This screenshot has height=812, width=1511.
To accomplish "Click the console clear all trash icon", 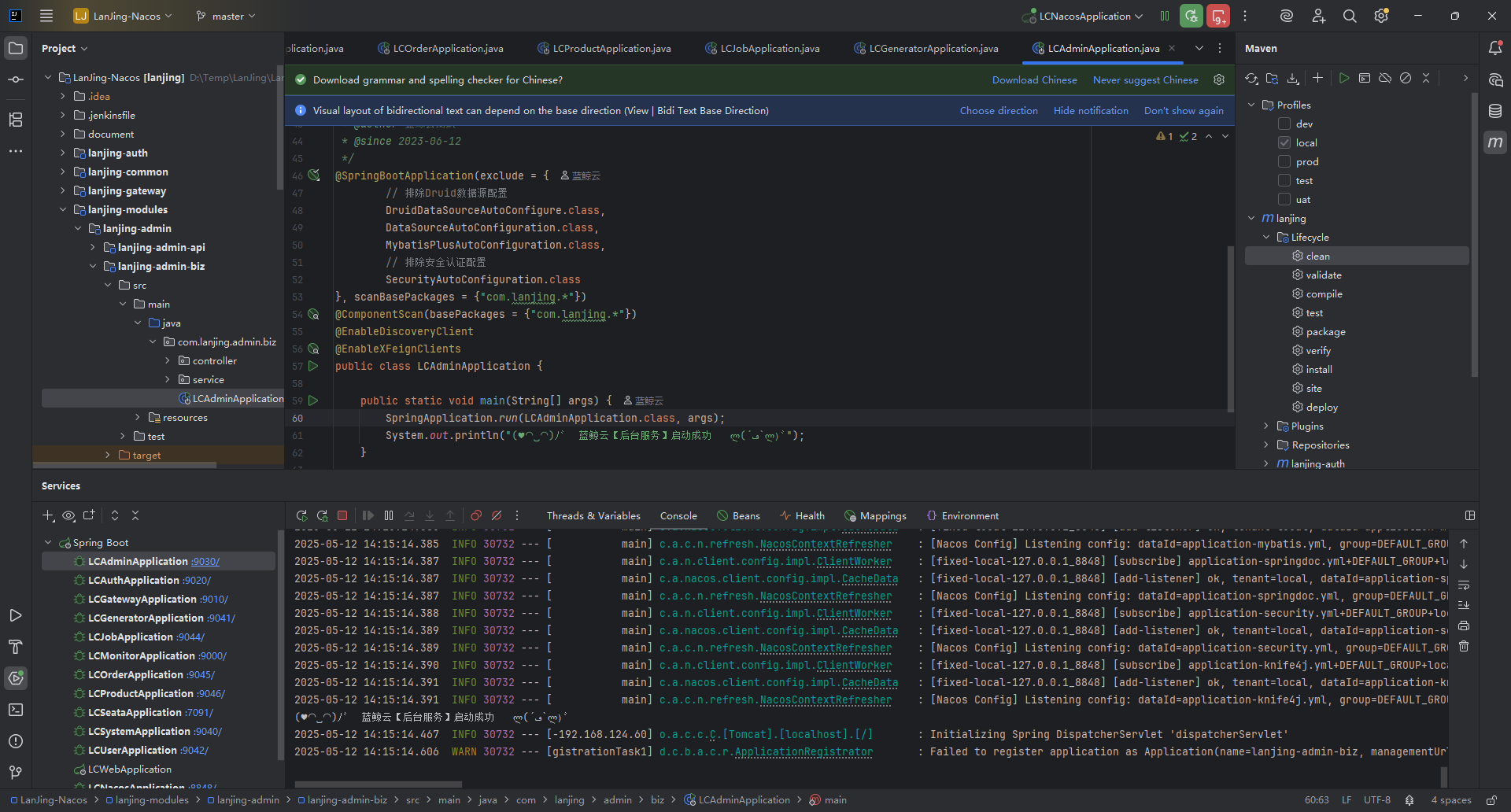I will click(1464, 646).
